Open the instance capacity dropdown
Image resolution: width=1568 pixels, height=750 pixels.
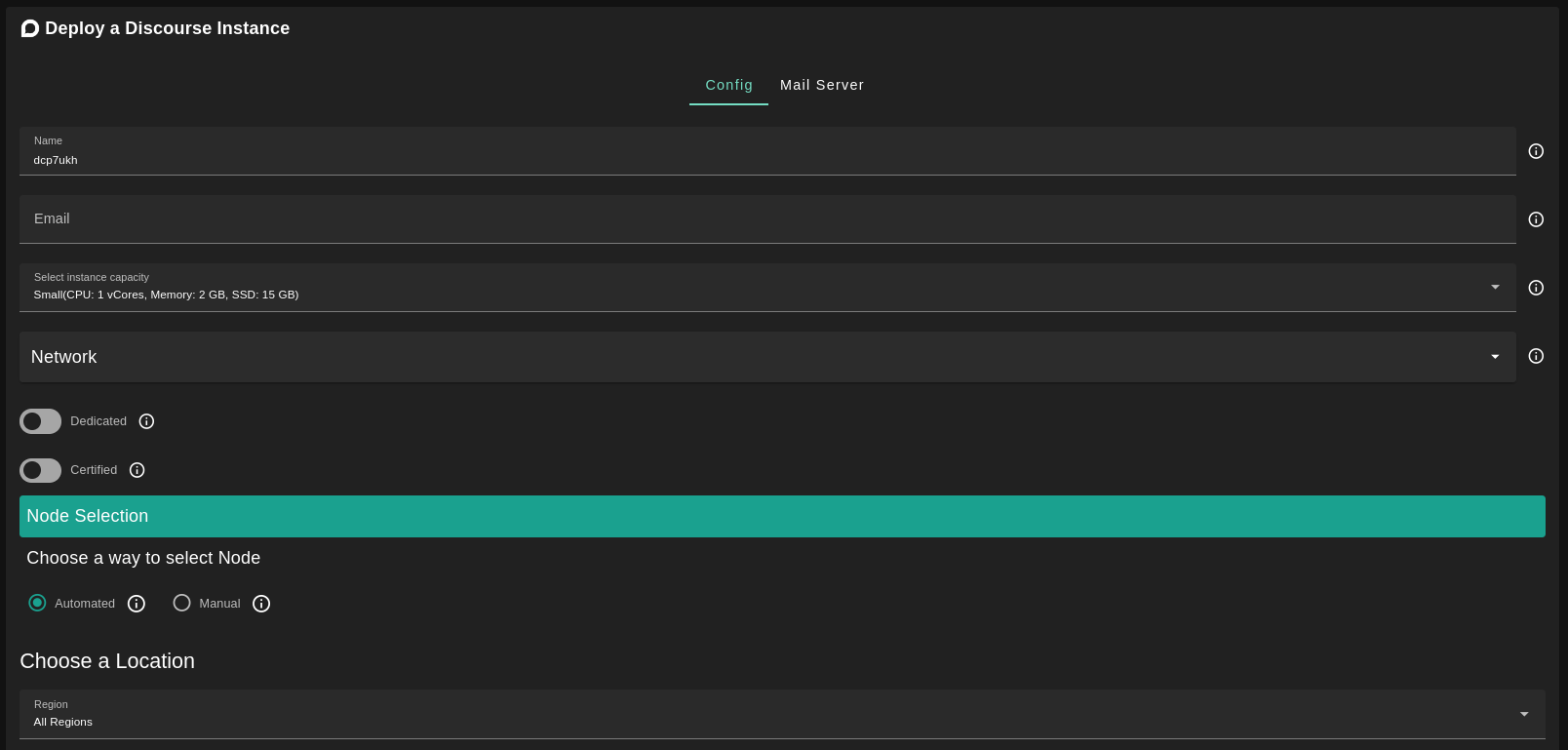click(x=766, y=288)
